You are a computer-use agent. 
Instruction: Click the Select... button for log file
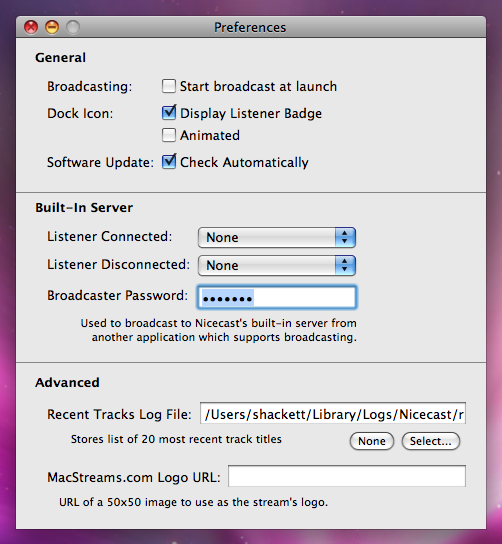click(431, 441)
